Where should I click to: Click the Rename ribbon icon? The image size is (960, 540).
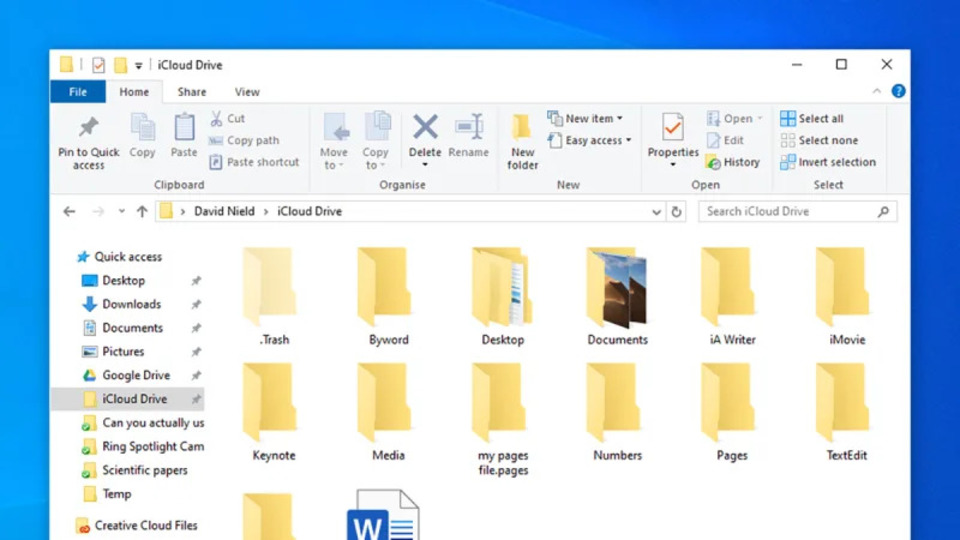pyautogui.click(x=469, y=127)
